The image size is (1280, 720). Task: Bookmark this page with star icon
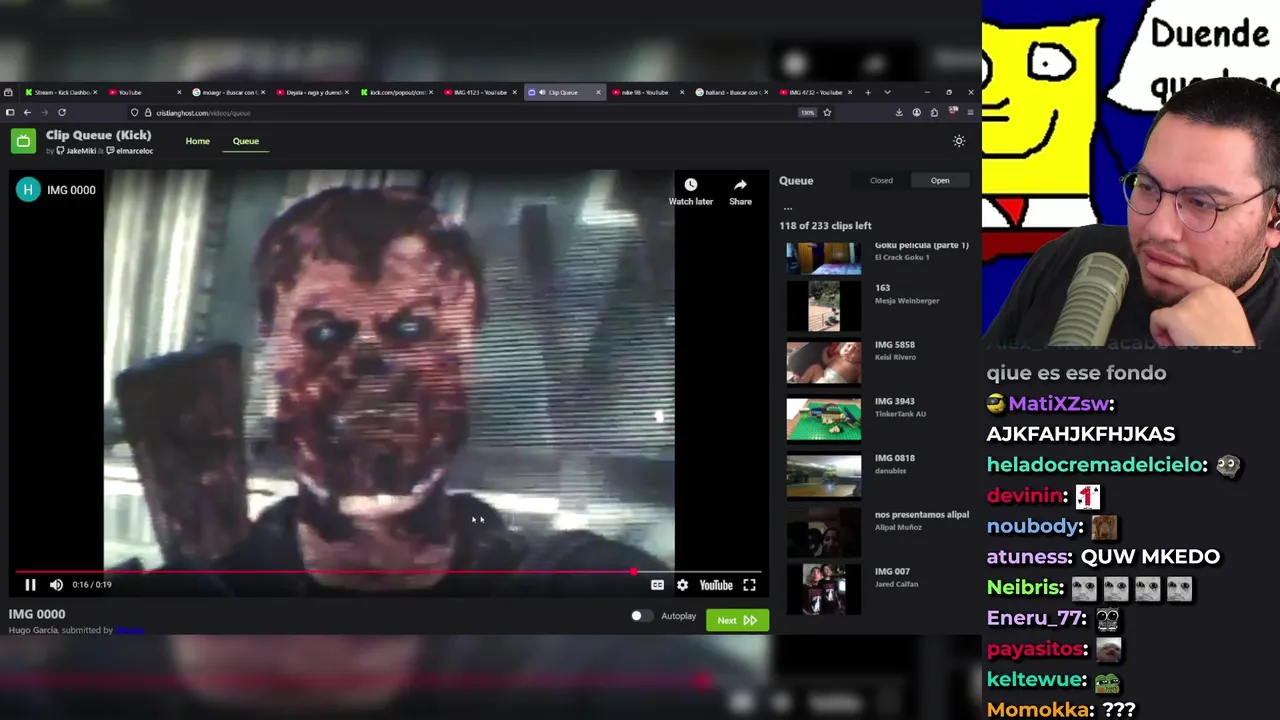pyautogui.click(x=827, y=113)
